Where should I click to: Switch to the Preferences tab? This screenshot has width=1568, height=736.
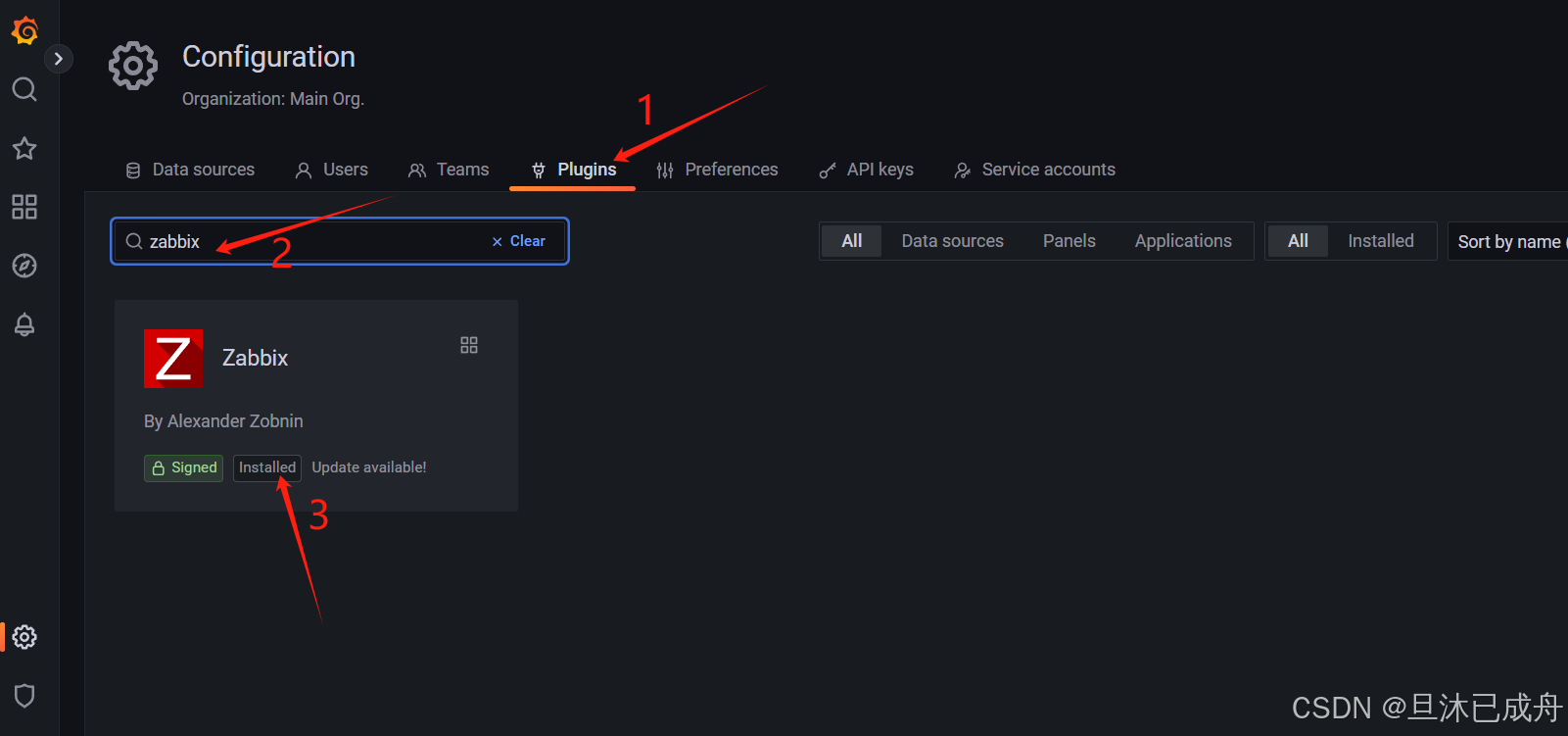[x=717, y=170]
